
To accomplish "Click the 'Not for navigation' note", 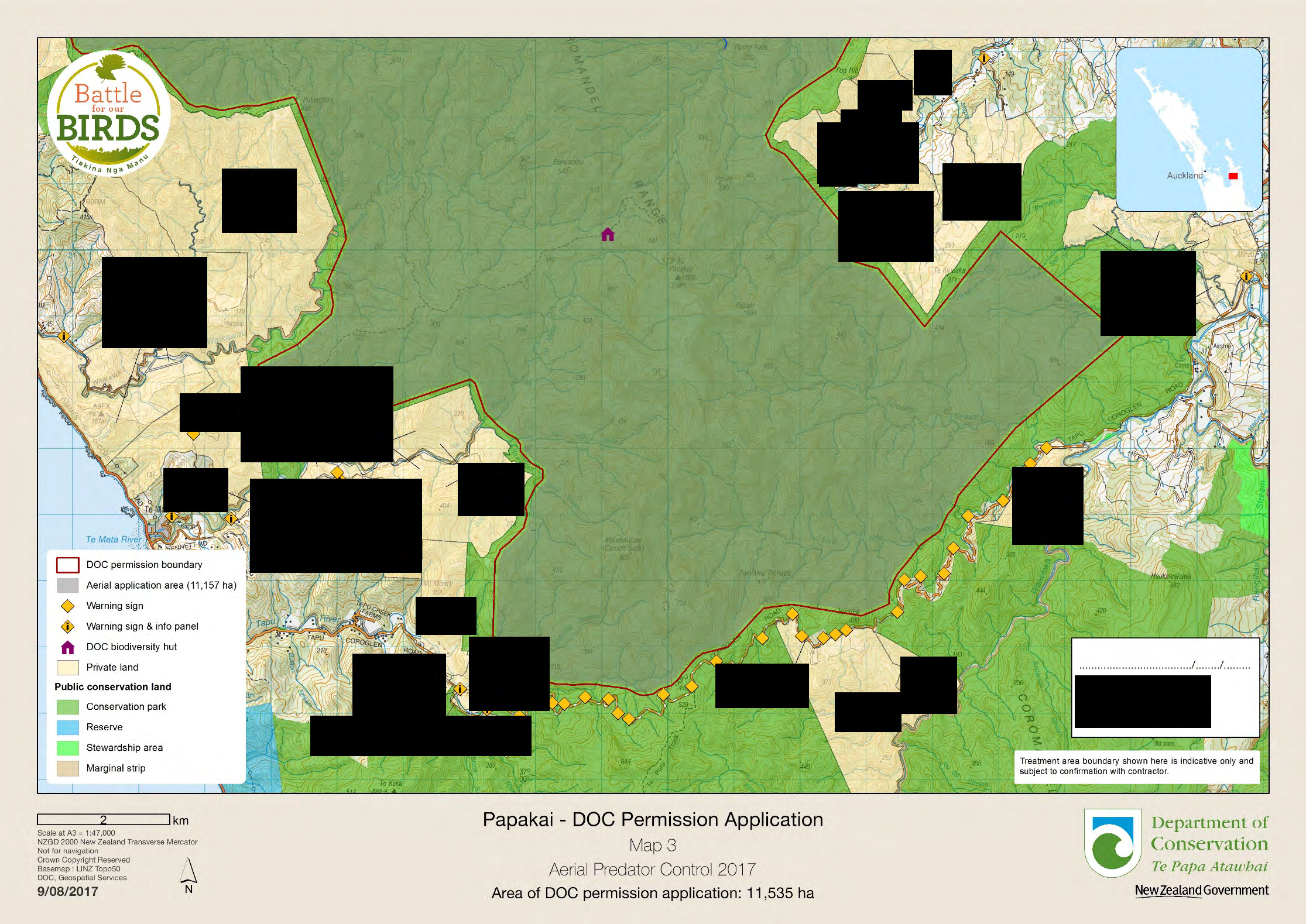I will 67,851.
